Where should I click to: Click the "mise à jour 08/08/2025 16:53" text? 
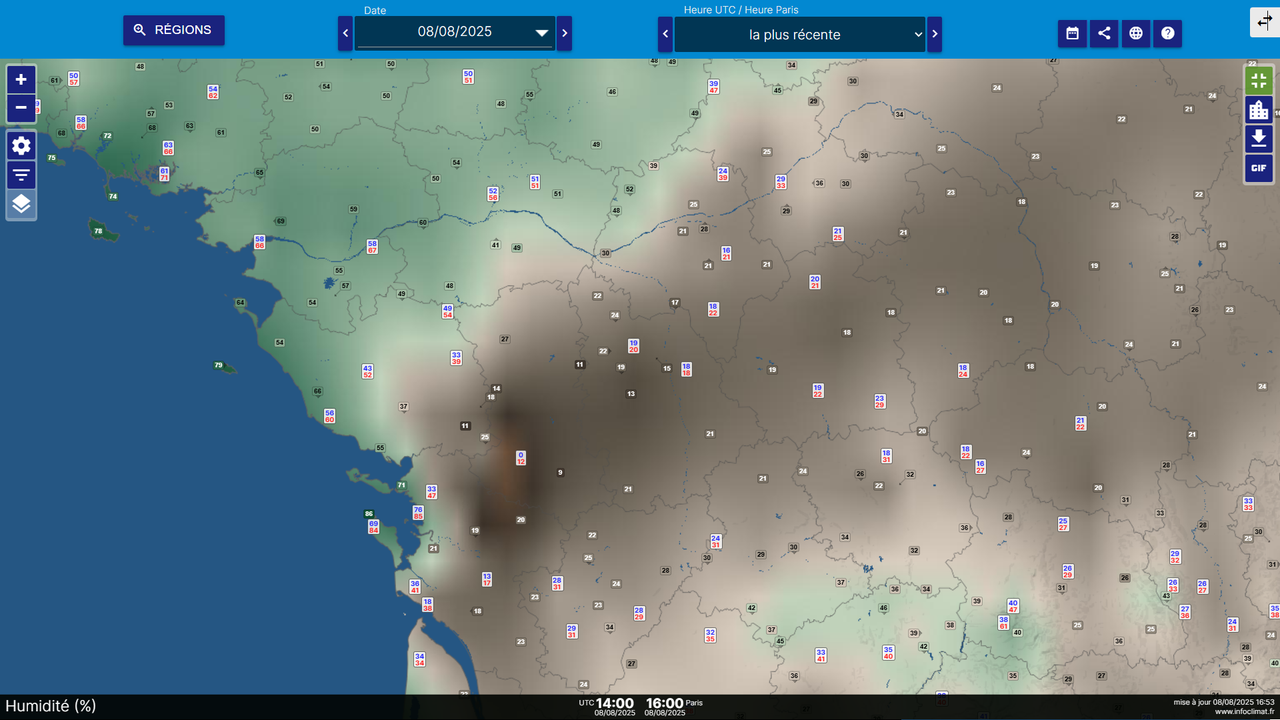point(1224,702)
